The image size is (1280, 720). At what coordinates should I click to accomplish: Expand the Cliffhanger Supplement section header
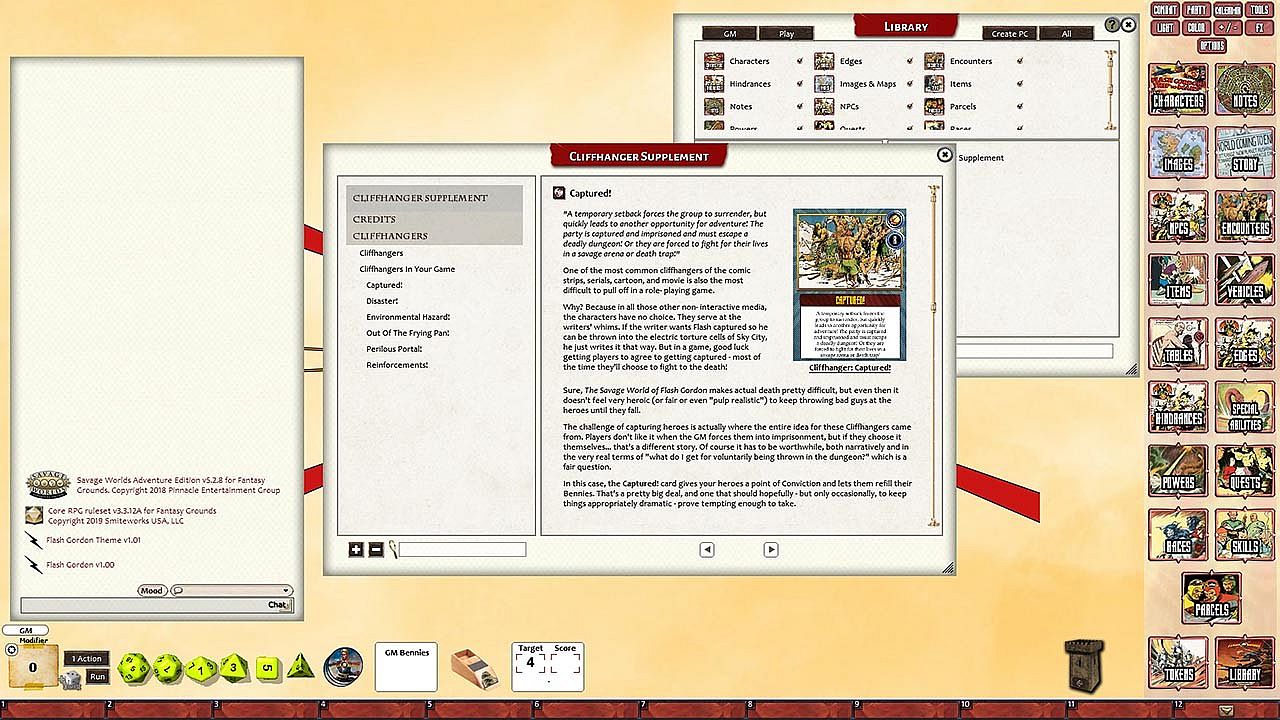(x=434, y=198)
